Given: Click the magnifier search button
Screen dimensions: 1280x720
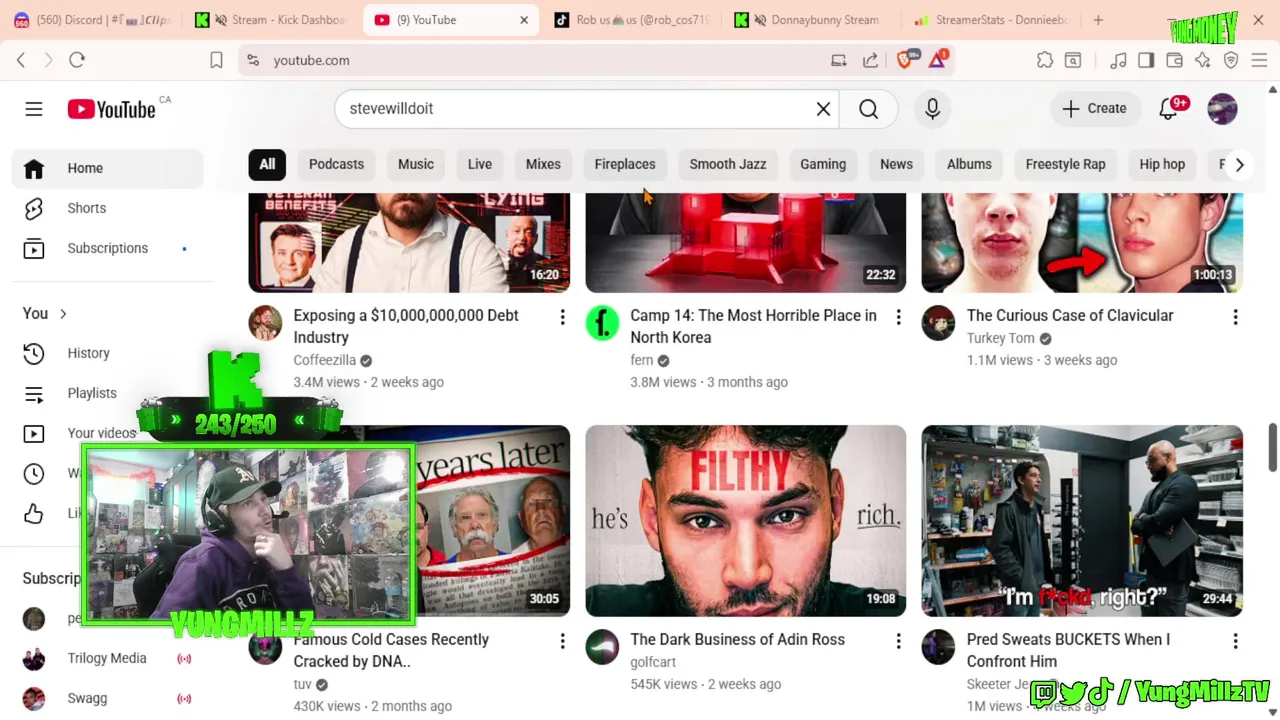Looking at the screenshot, I should 868,109.
